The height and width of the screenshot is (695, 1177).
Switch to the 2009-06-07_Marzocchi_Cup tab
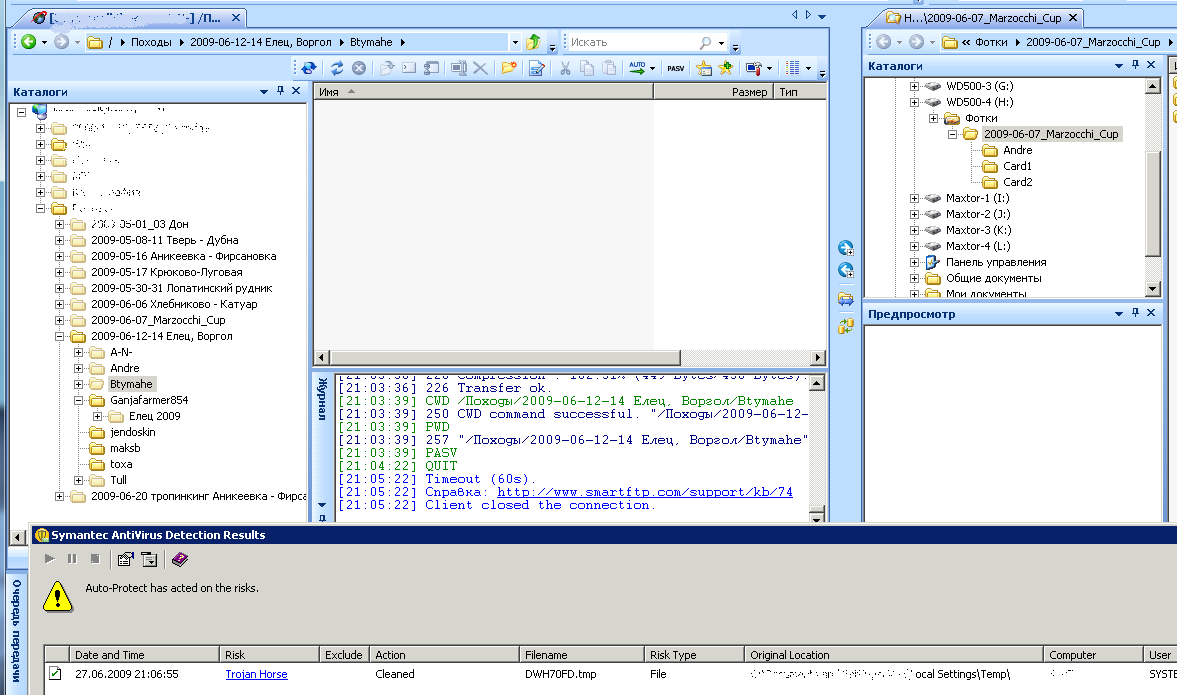(x=983, y=18)
